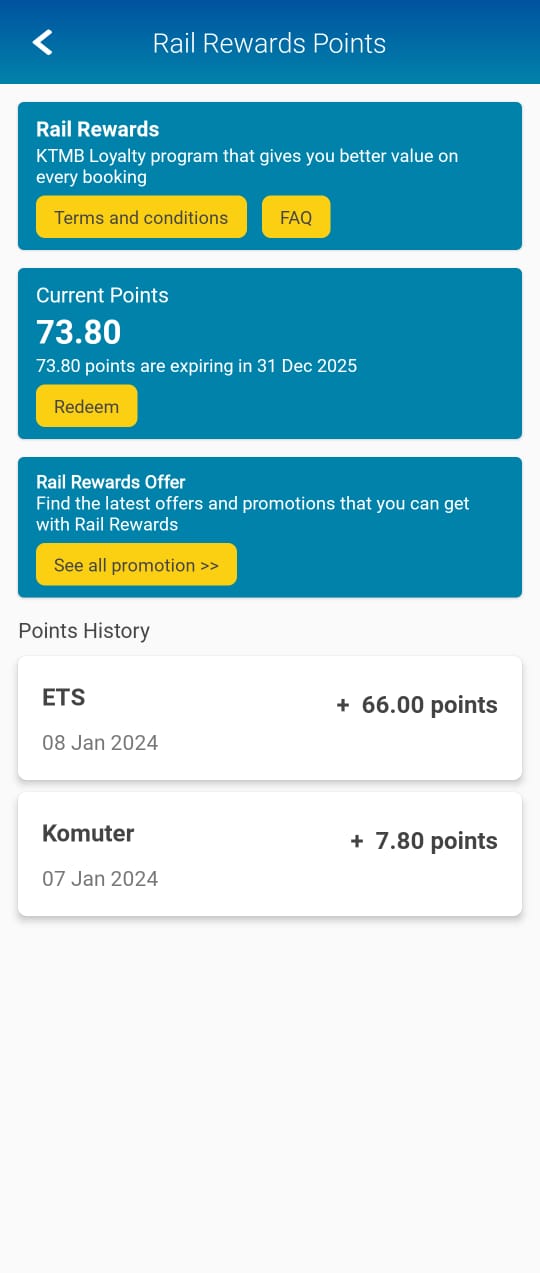Viewport: 540px width, 1273px height.
Task: Tap the 07 Jan 2024 date
Action: [100, 879]
